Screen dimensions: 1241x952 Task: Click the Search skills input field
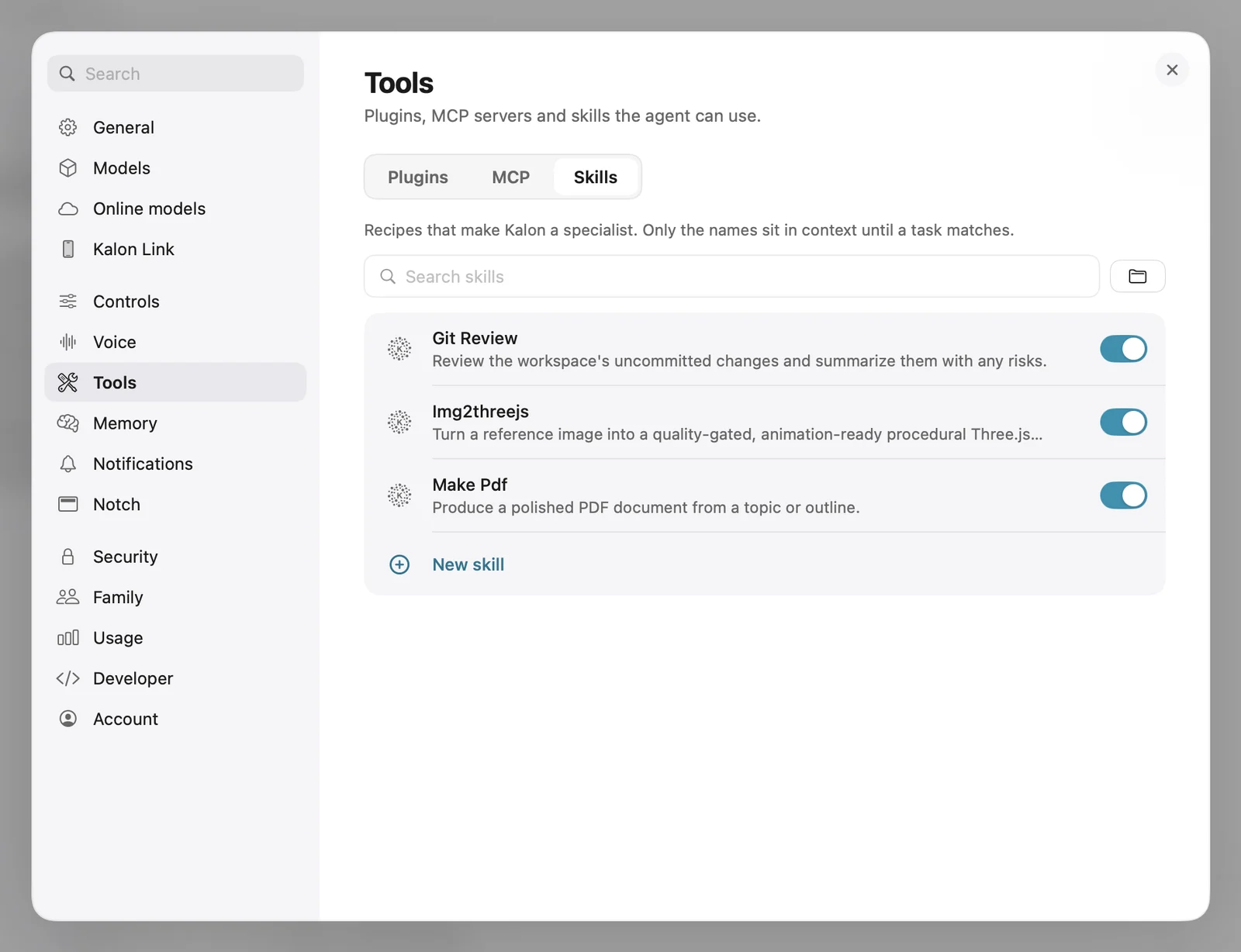(731, 276)
